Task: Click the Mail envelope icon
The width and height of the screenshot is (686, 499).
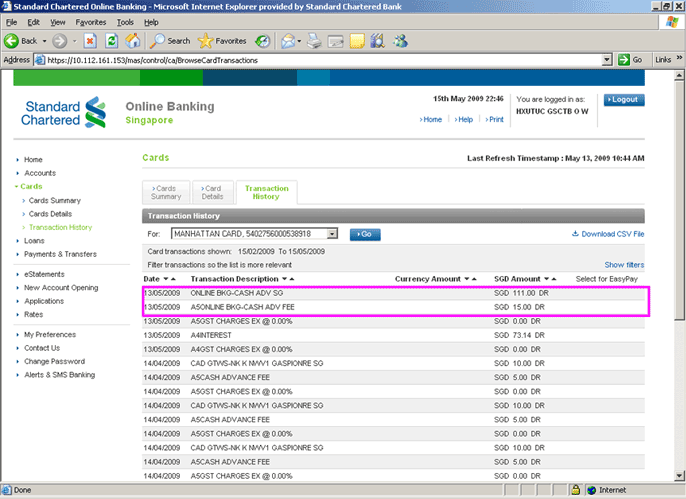Action: pos(288,41)
